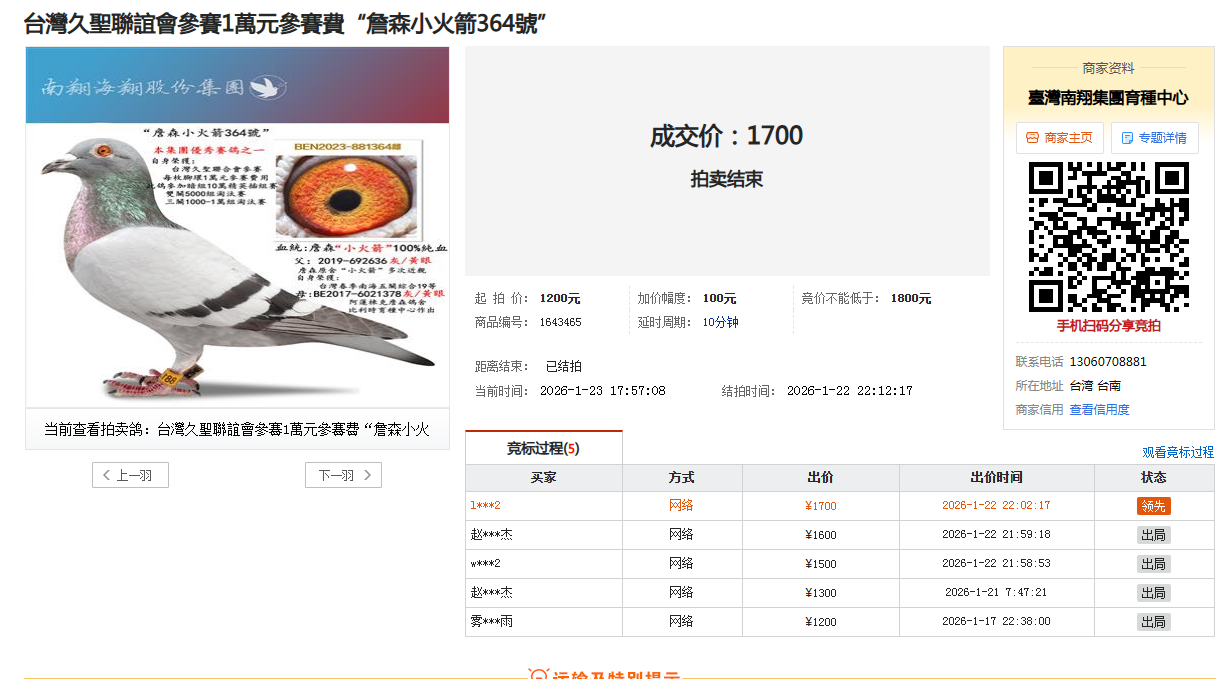Click the page title 詹森小火箭364號

(285, 23)
